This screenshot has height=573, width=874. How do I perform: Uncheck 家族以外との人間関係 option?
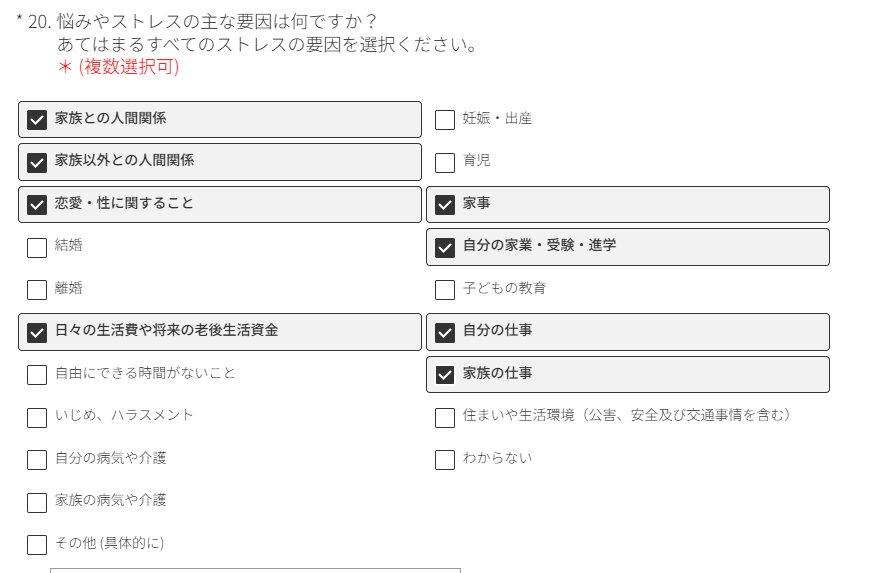37,162
